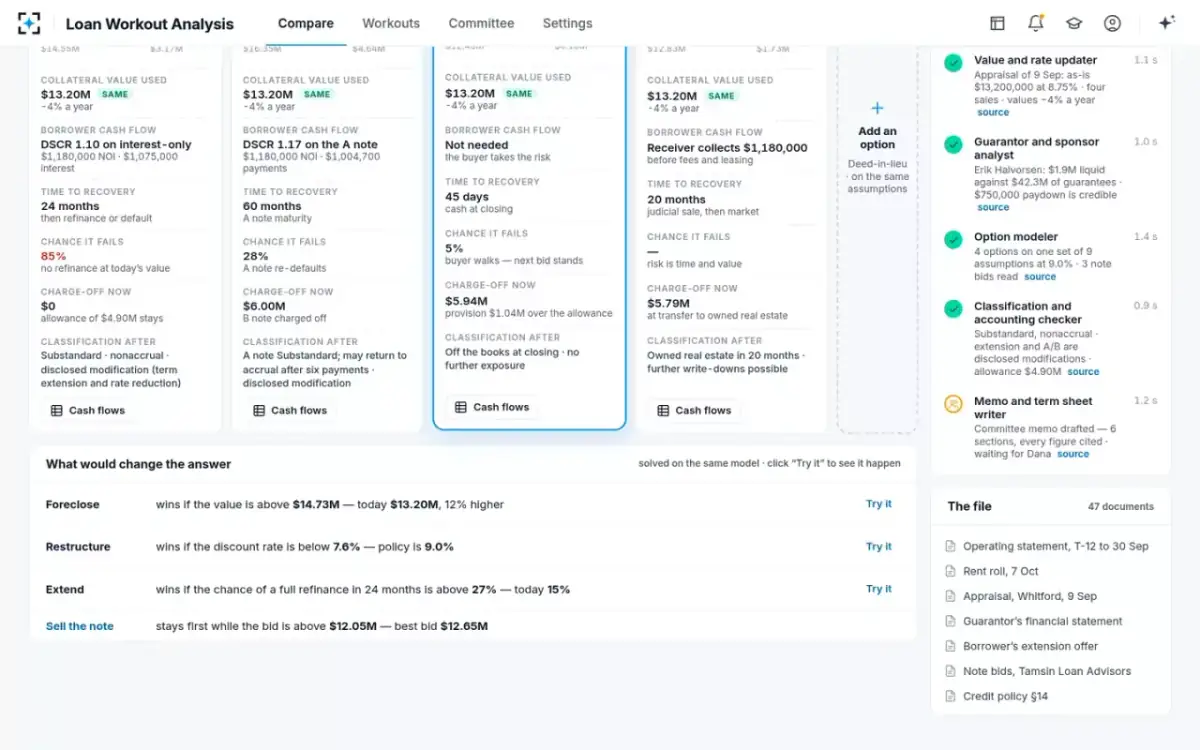Click the Restructure row label

click(78, 547)
